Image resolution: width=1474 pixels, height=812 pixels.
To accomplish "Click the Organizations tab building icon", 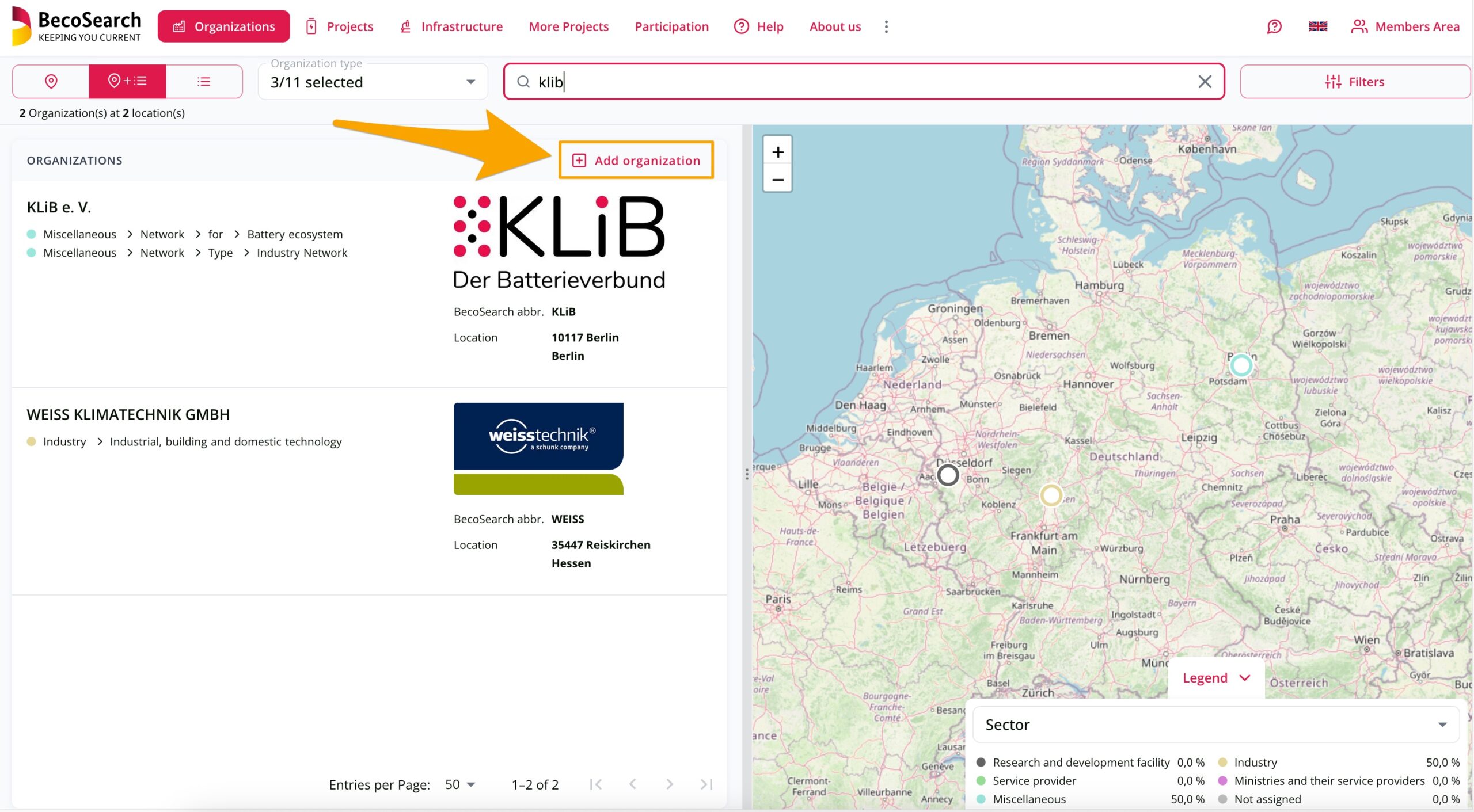I will [179, 26].
